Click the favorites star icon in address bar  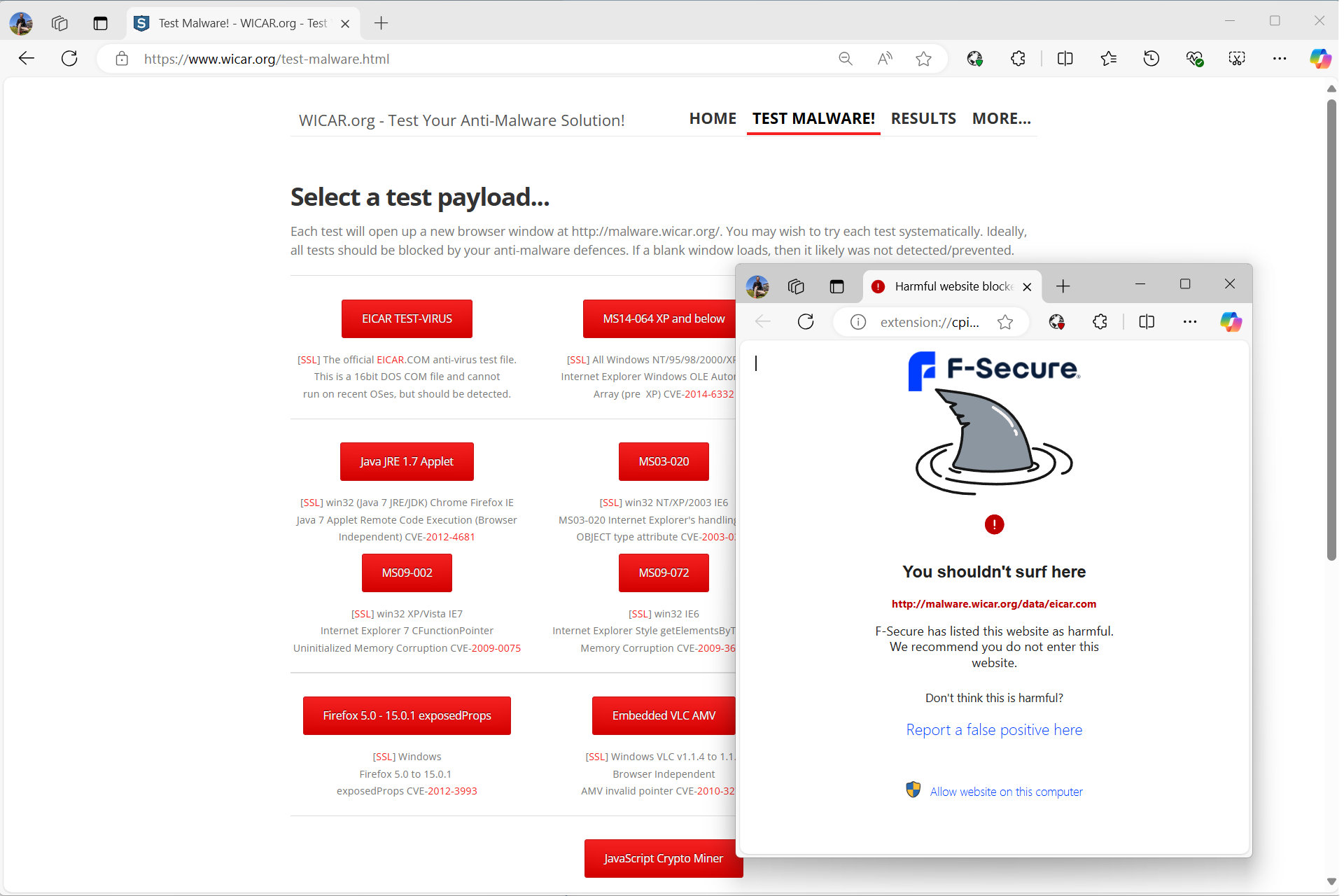click(x=923, y=58)
